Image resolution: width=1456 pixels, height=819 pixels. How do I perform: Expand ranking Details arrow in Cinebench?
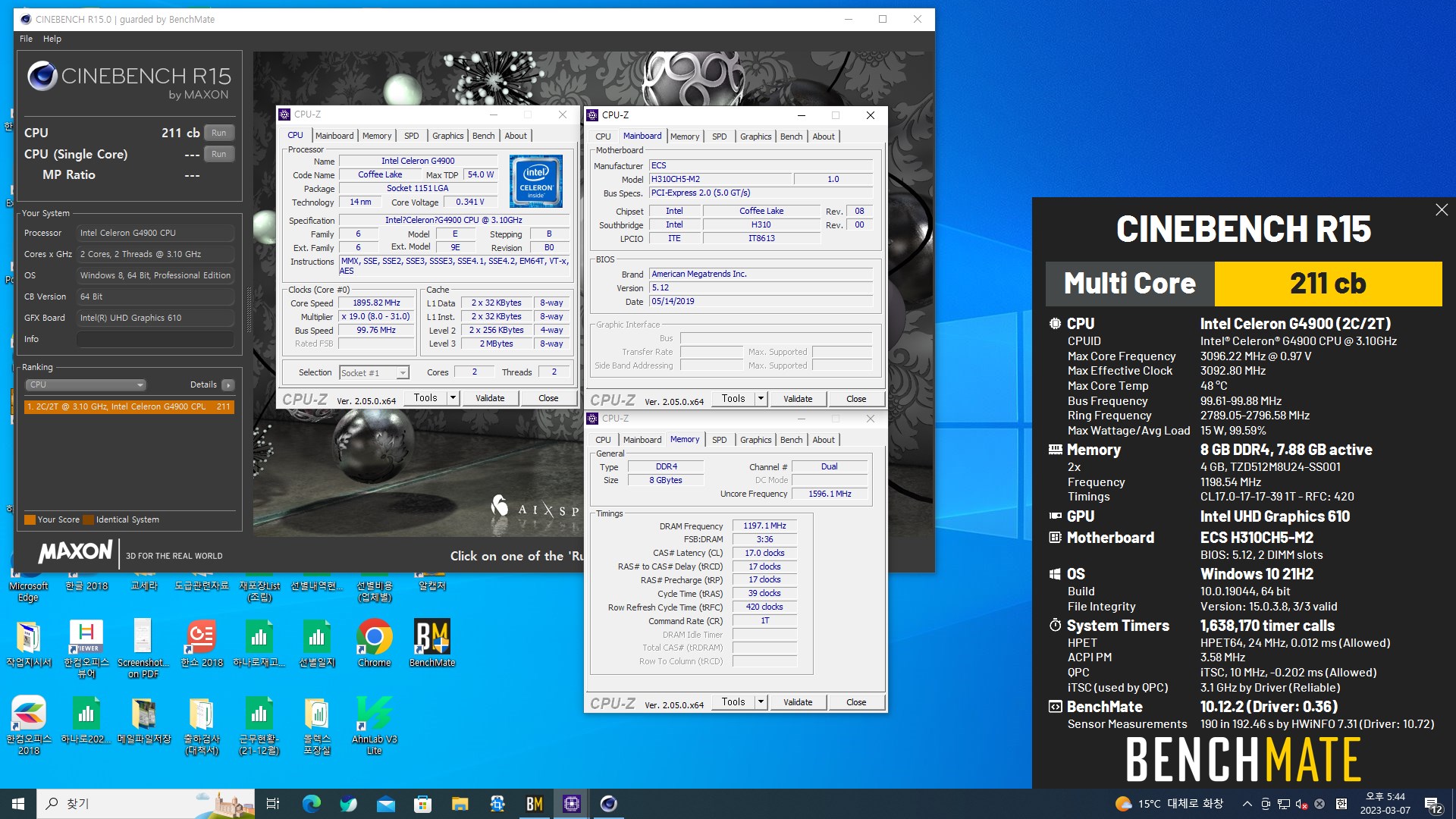(x=228, y=385)
